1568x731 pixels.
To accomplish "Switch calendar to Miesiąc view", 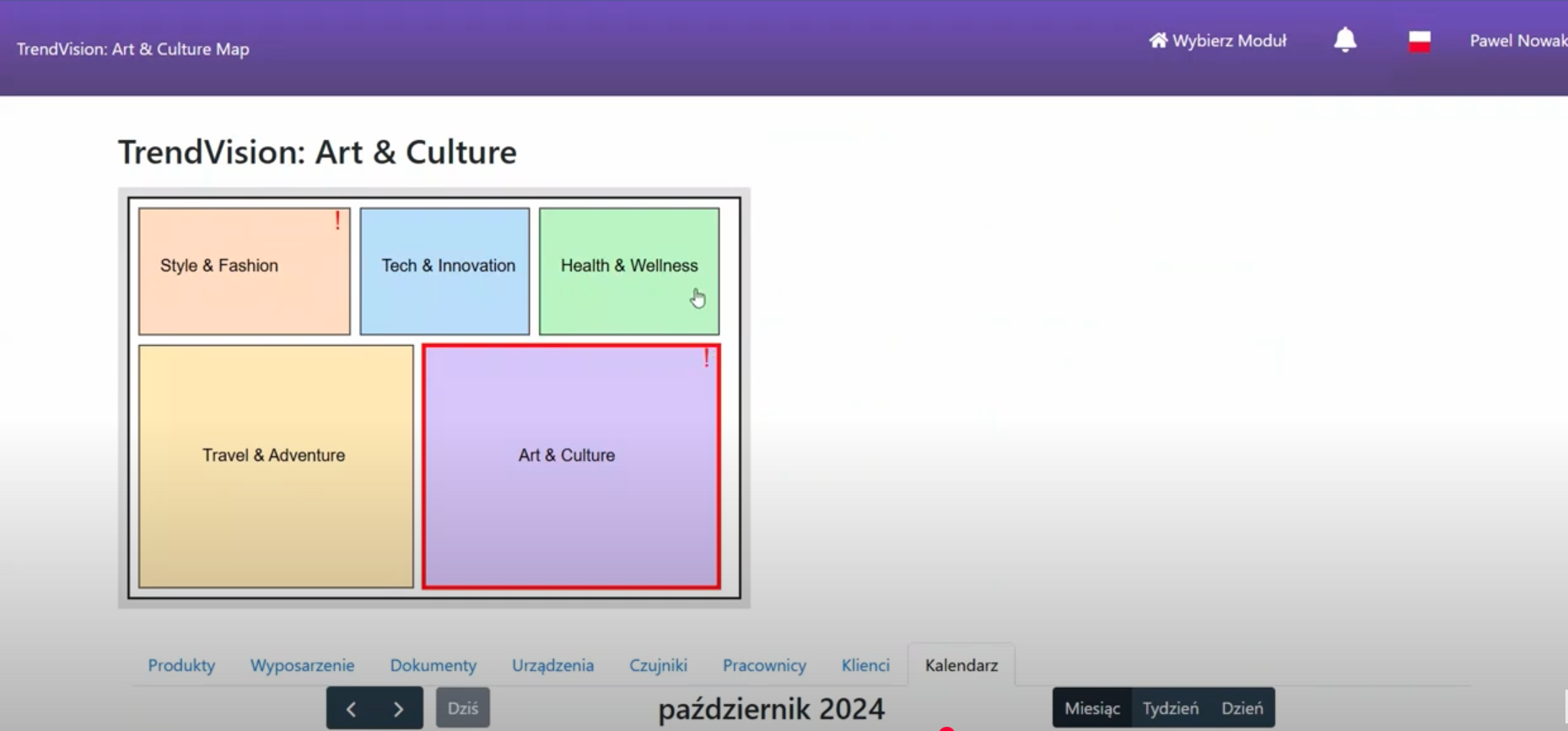I will [x=1091, y=708].
